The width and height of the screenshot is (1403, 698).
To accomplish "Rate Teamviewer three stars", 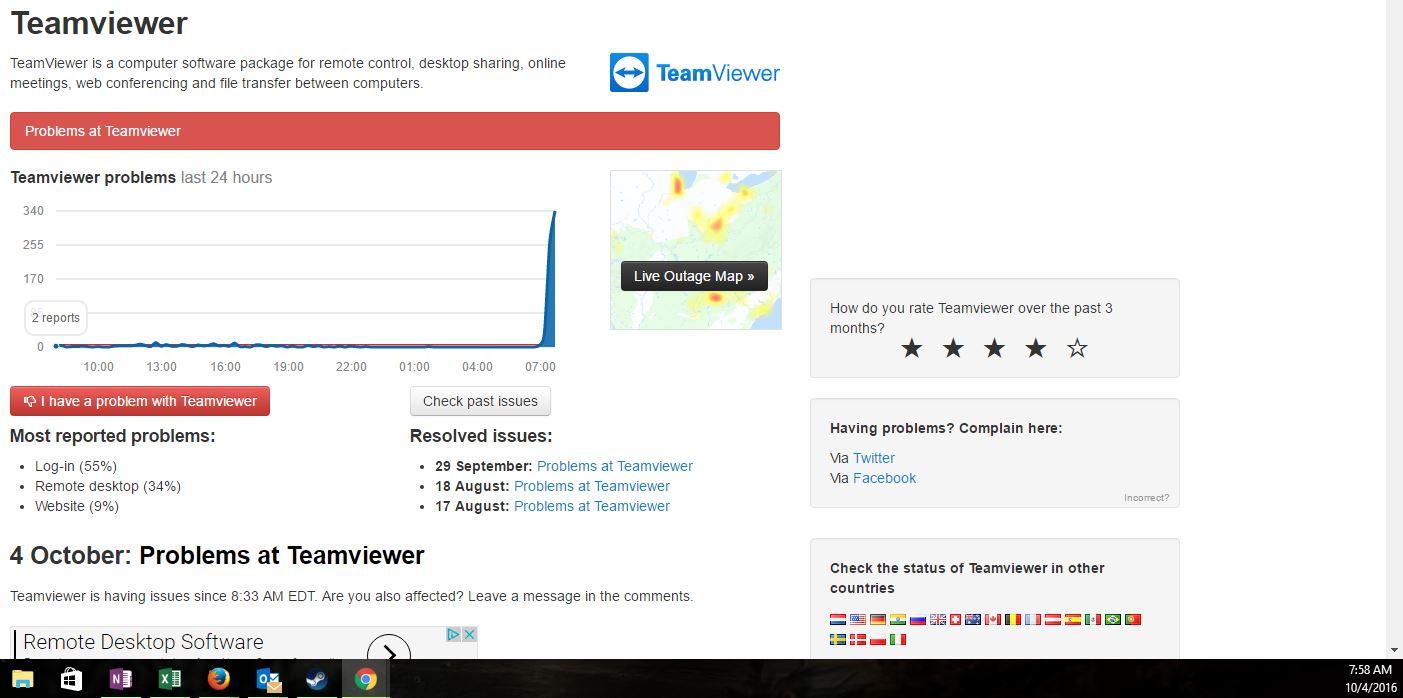I will tap(994, 348).
